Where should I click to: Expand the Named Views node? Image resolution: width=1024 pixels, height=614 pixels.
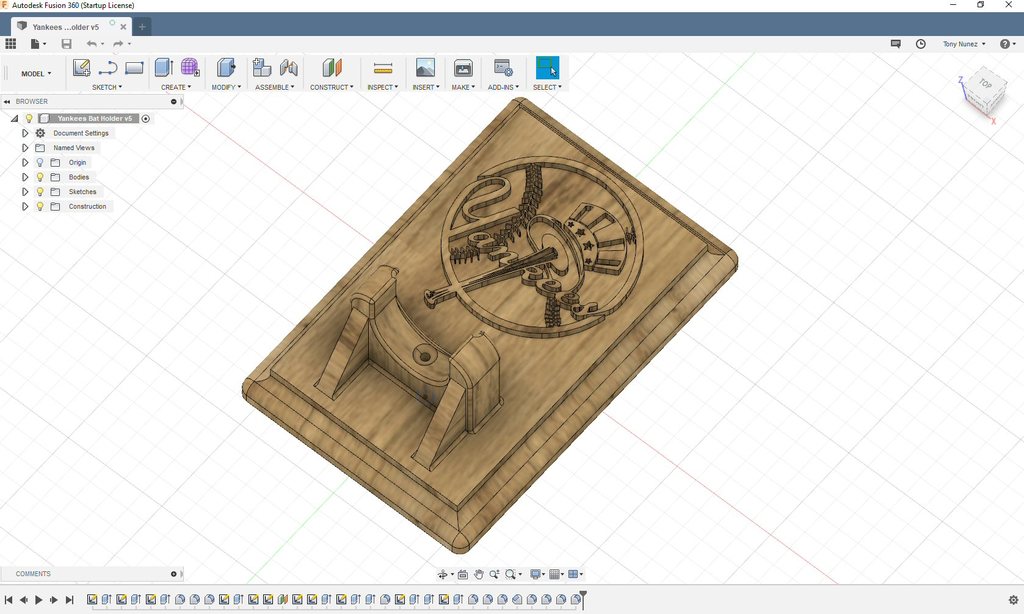tap(25, 148)
